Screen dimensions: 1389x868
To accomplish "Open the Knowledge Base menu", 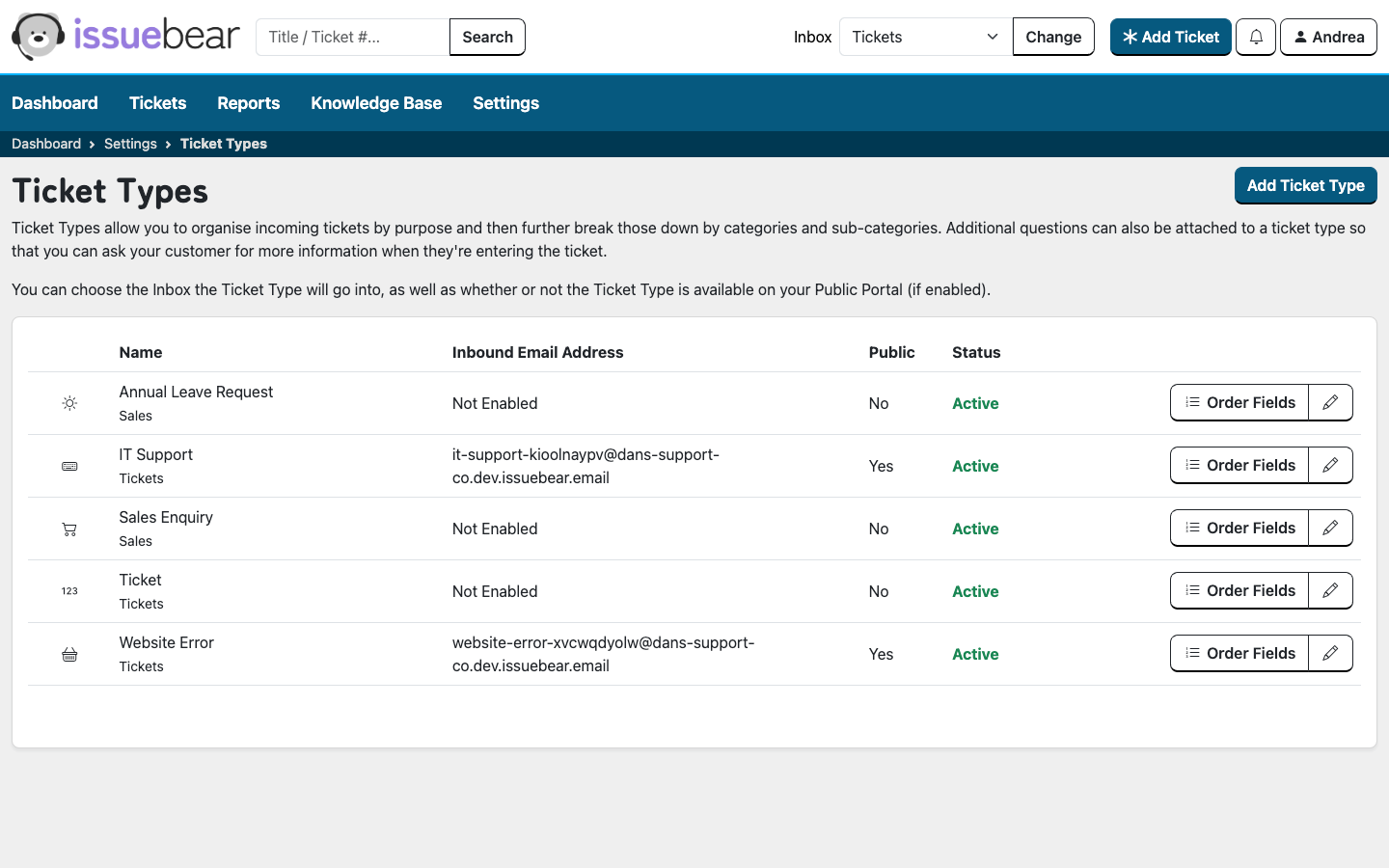I will pos(376,103).
